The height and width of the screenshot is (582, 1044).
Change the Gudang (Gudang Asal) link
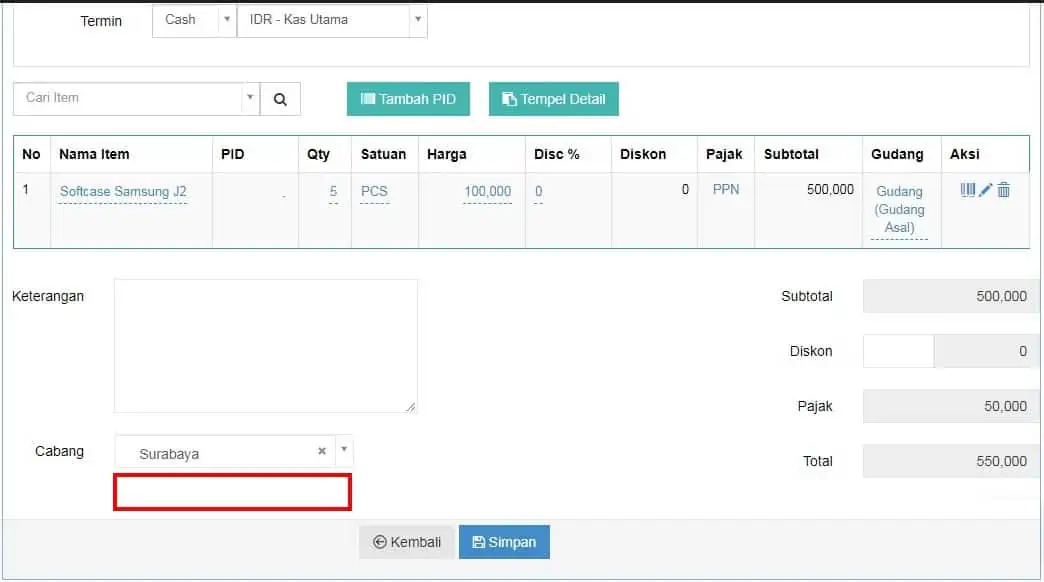tap(900, 209)
